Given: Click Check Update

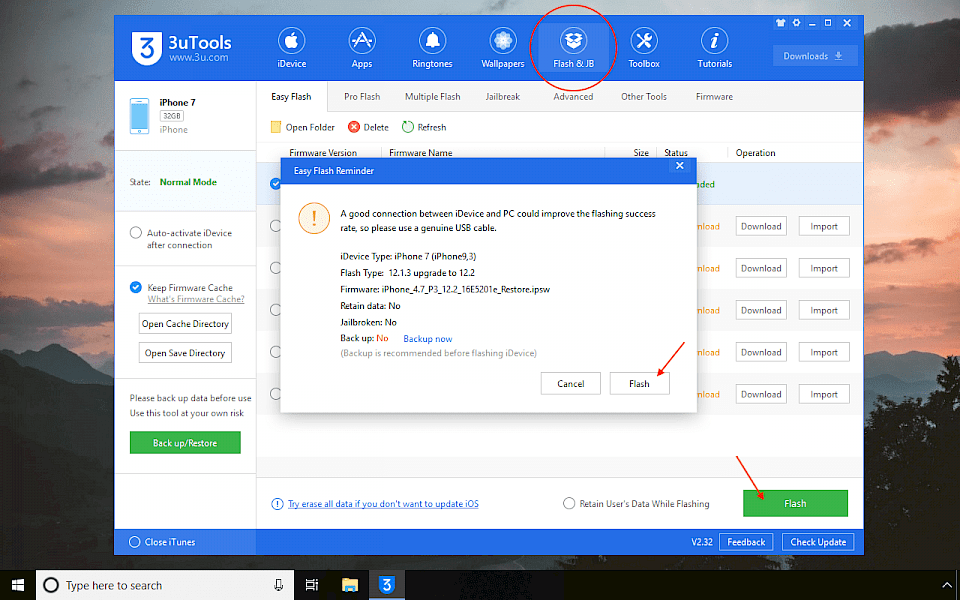Looking at the screenshot, I should click(818, 542).
